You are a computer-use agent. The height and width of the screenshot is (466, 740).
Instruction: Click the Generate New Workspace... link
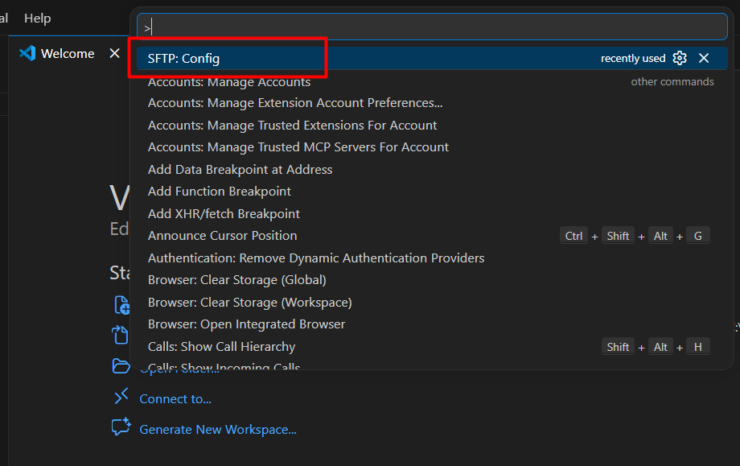[217, 429]
